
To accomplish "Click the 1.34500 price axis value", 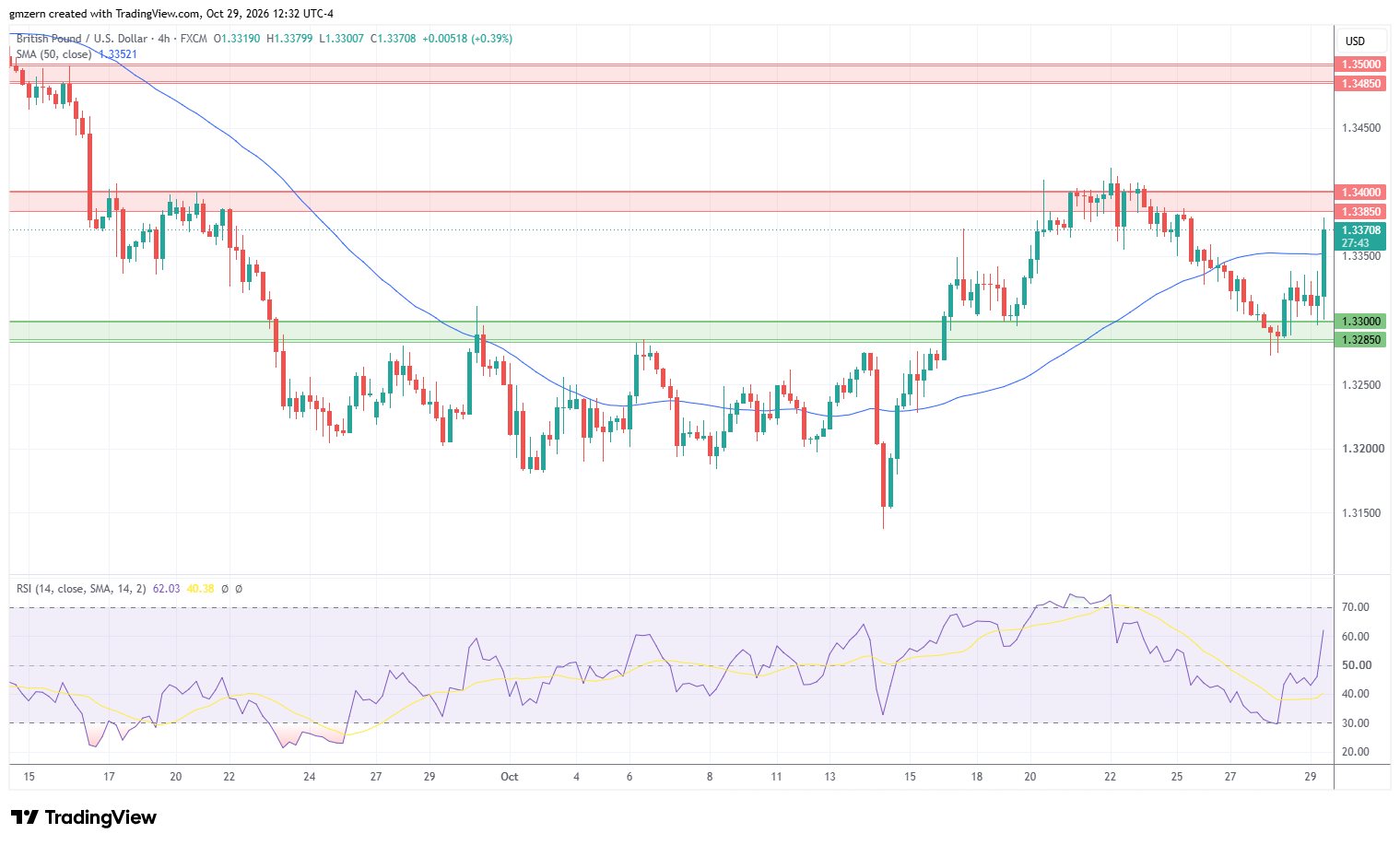I will [x=1361, y=128].
